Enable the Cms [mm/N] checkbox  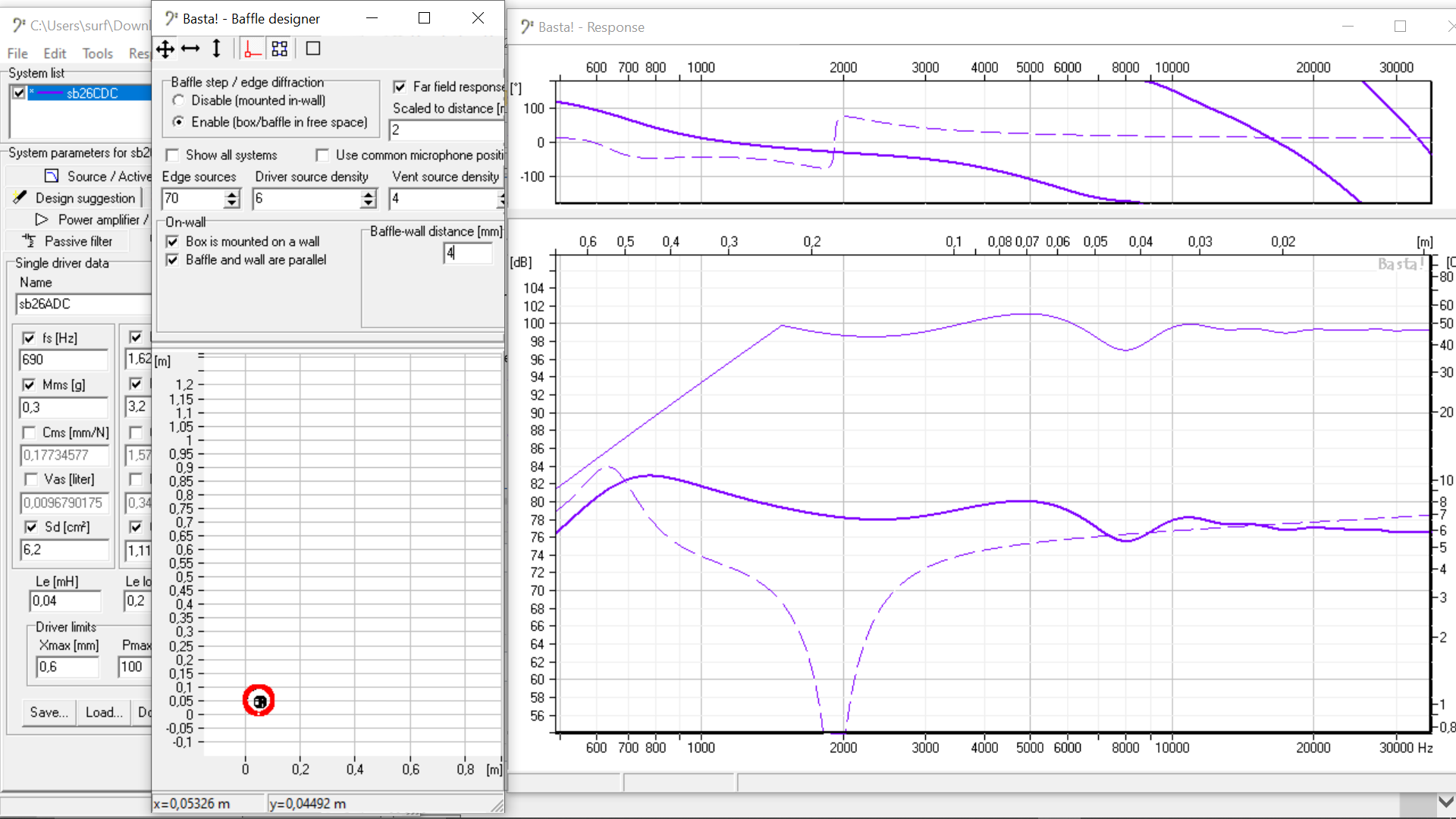pos(29,433)
